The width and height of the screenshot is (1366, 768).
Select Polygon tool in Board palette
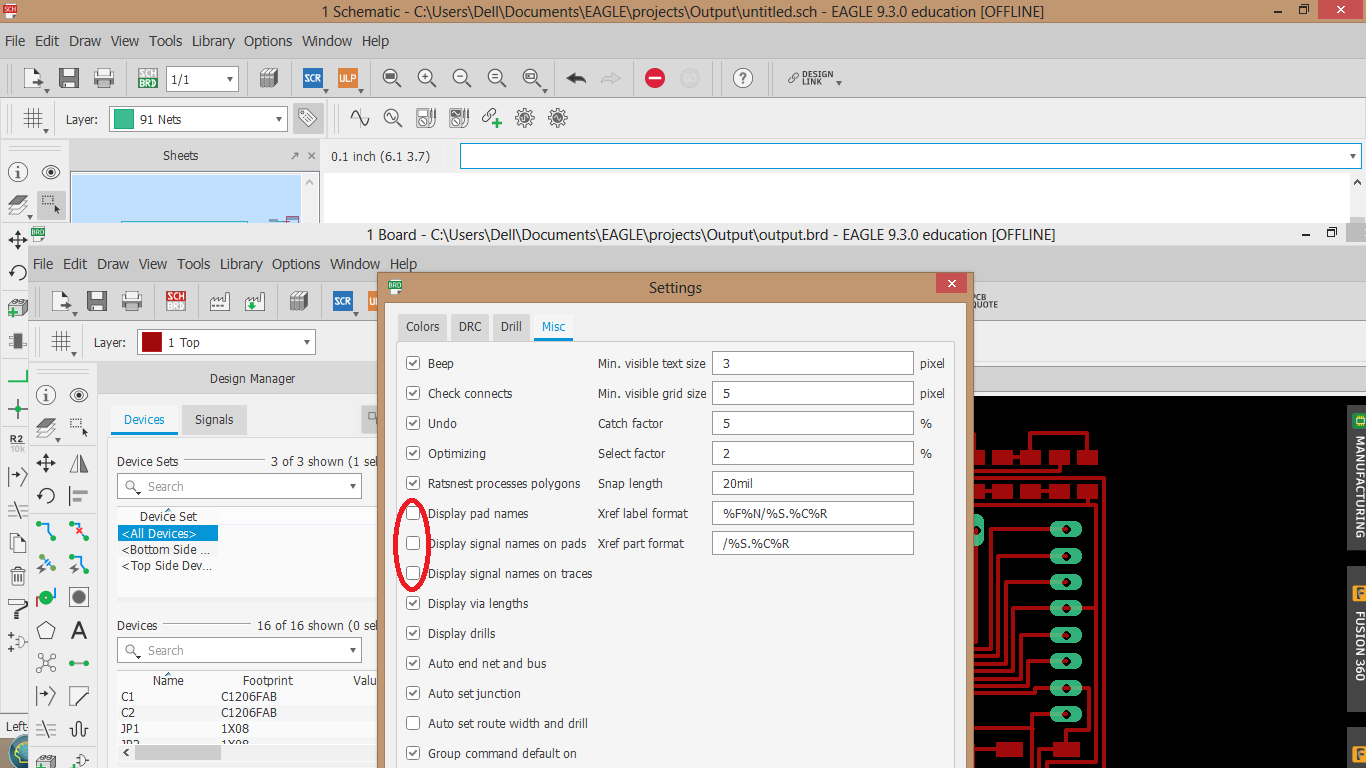46,631
